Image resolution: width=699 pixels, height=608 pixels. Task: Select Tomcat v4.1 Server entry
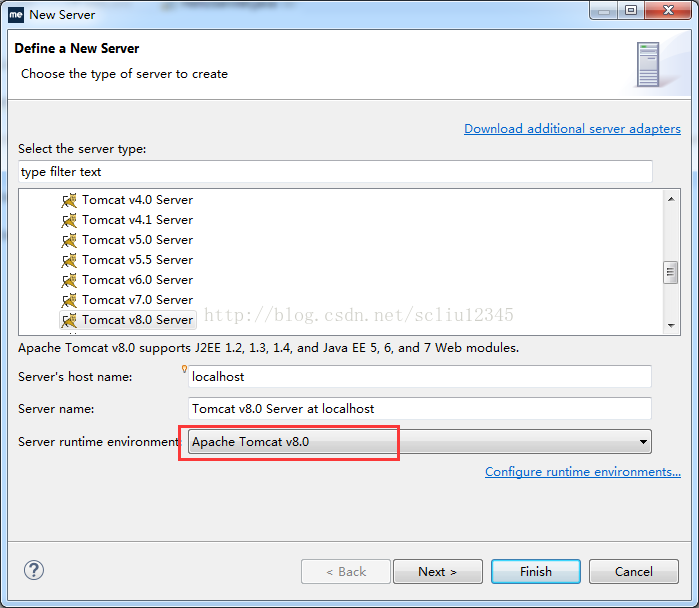[x=137, y=220]
